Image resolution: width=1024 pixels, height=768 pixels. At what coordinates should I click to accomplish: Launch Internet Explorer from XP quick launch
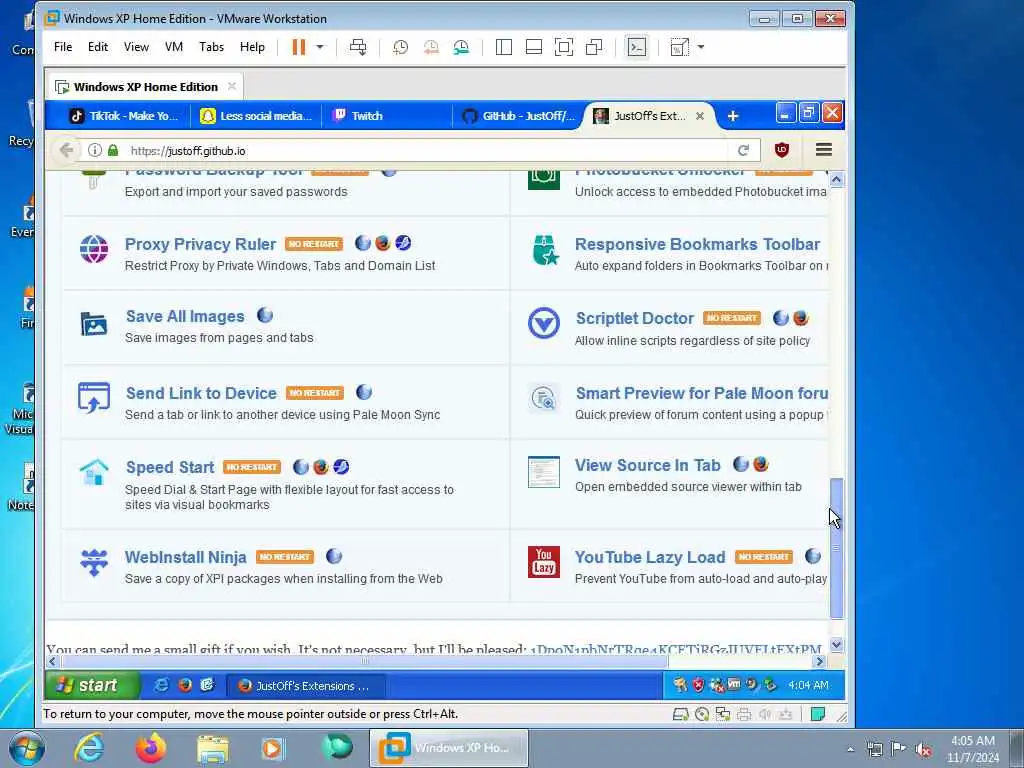[x=161, y=685]
